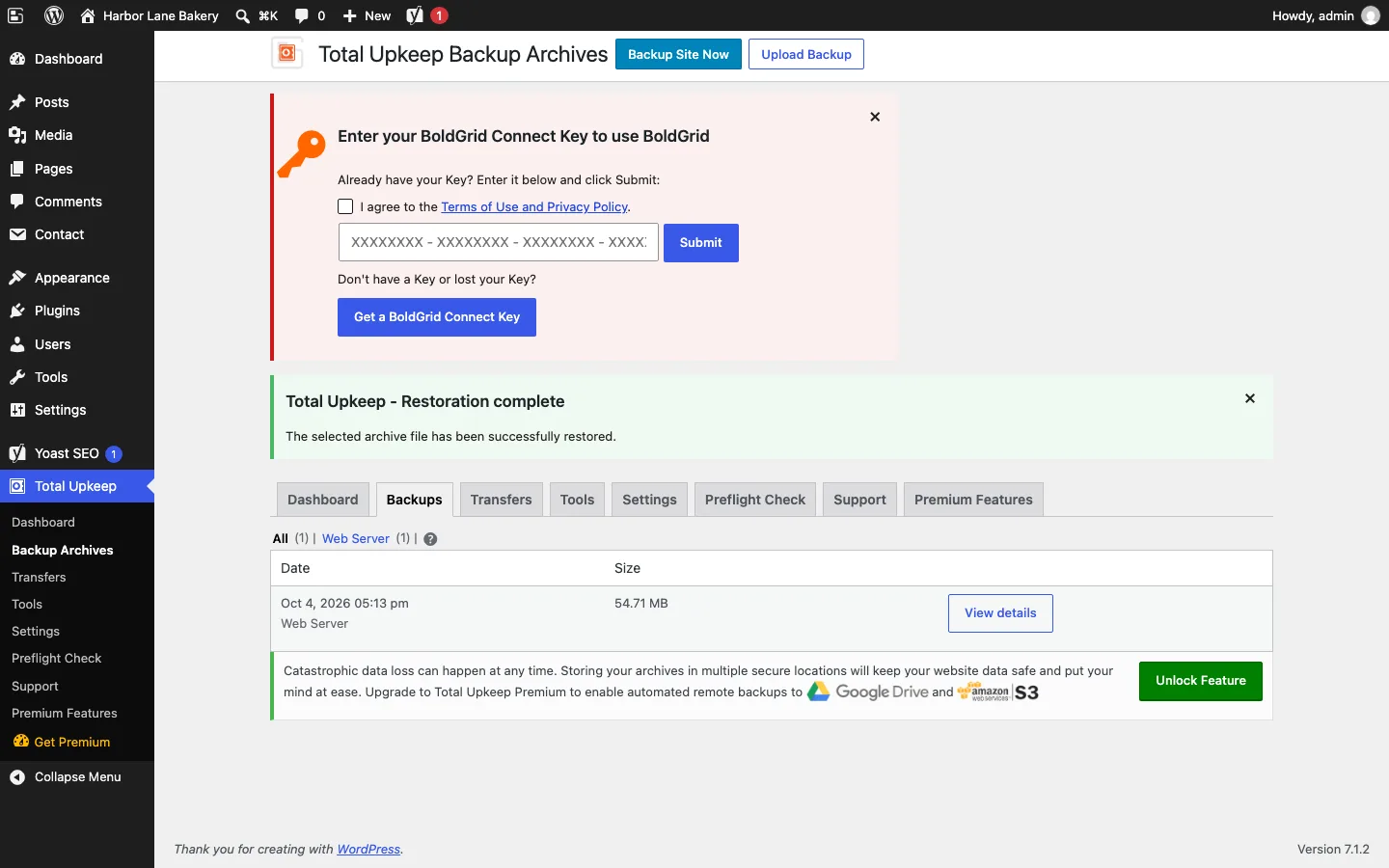Open Get Premium in the sidebar
This screenshot has height=868, width=1389.
tap(63, 742)
